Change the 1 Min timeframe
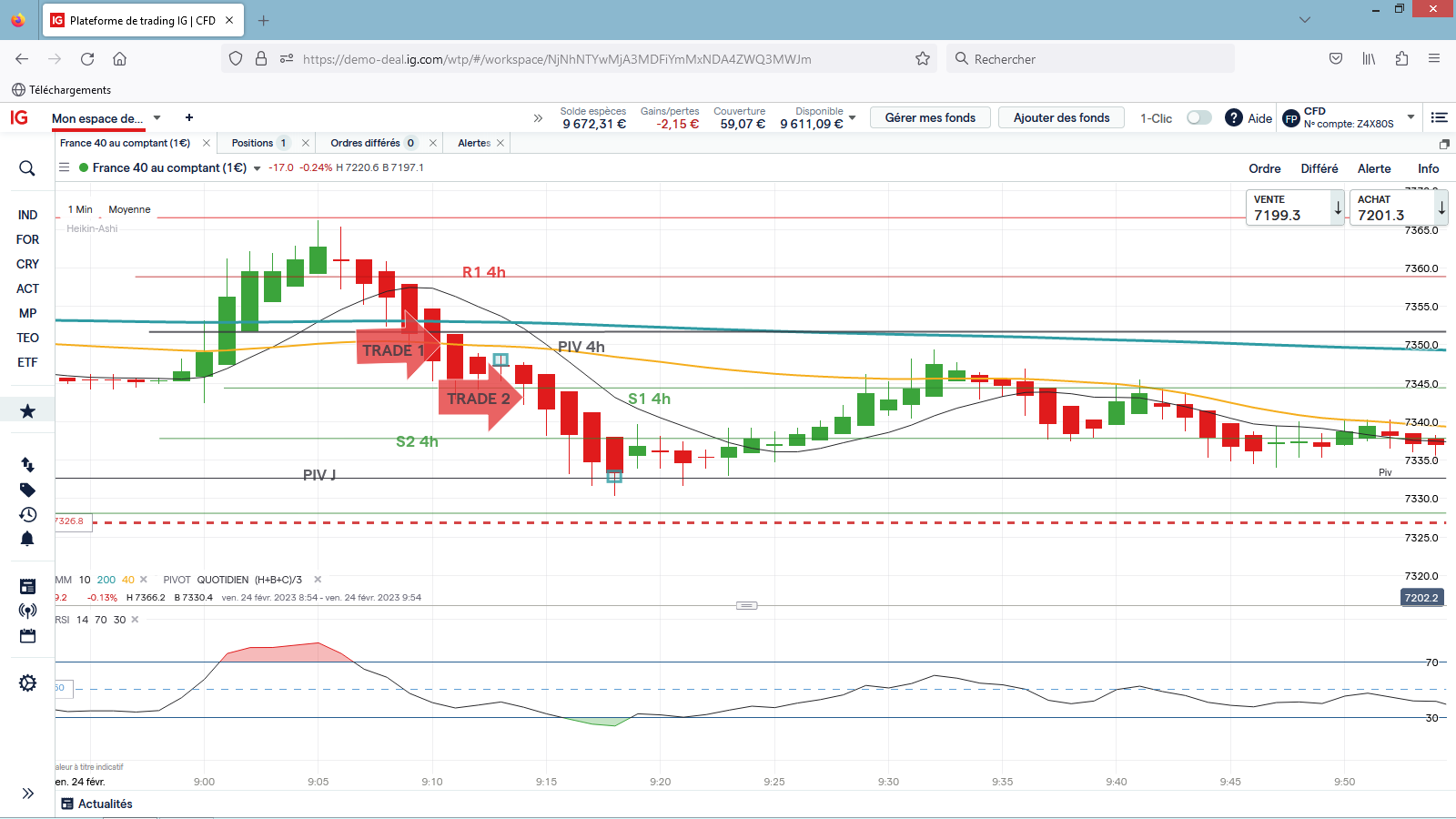Image resolution: width=1456 pixels, height=819 pixels. click(80, 209)
